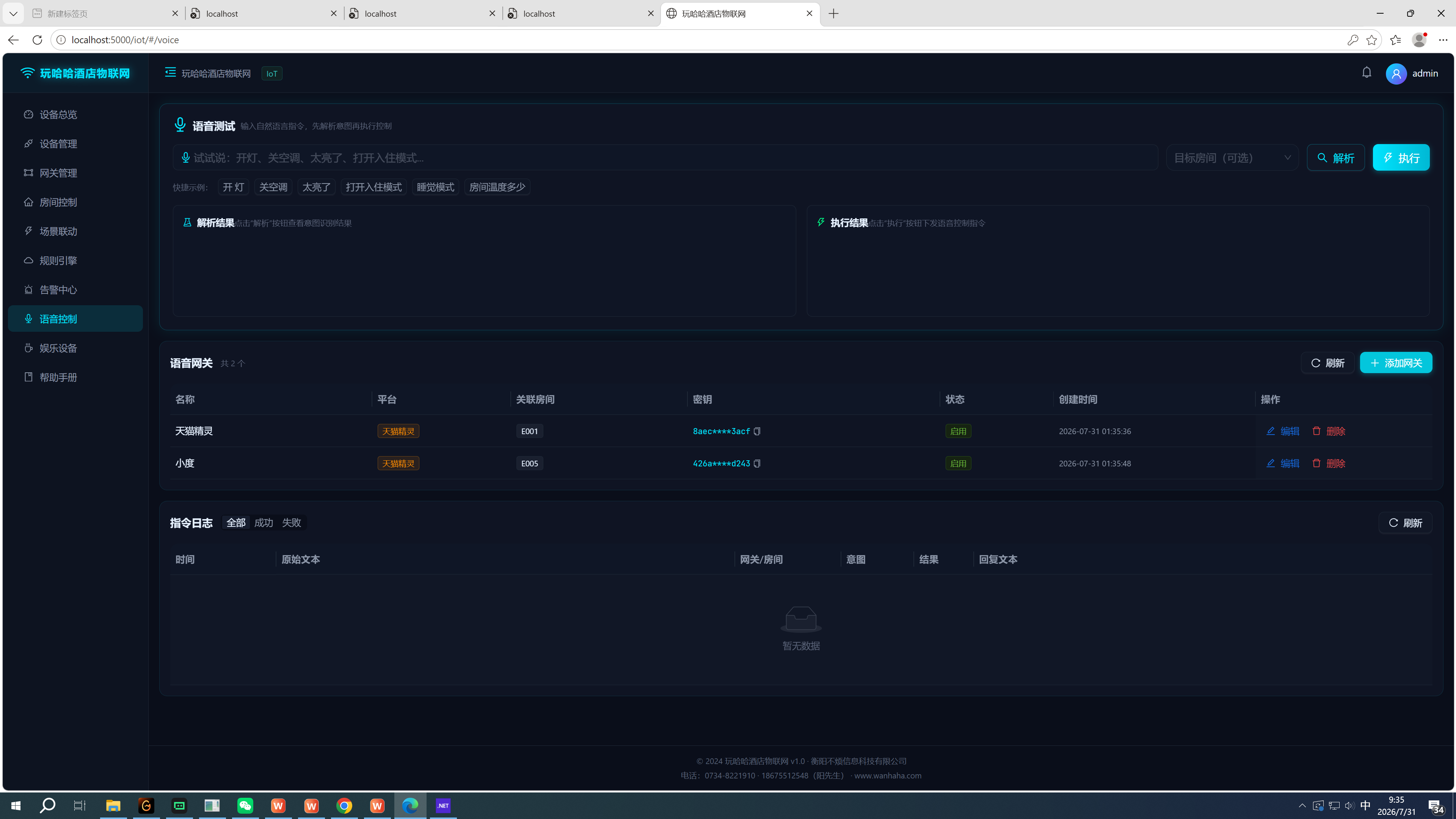Open 场景联动 in the sidebar
This screenshot has height=819, width=1456.
coord(76,232)
